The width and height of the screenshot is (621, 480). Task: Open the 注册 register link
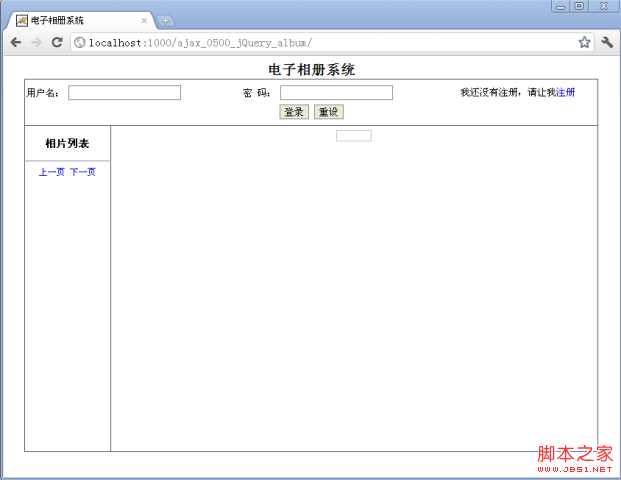(566, 92)
